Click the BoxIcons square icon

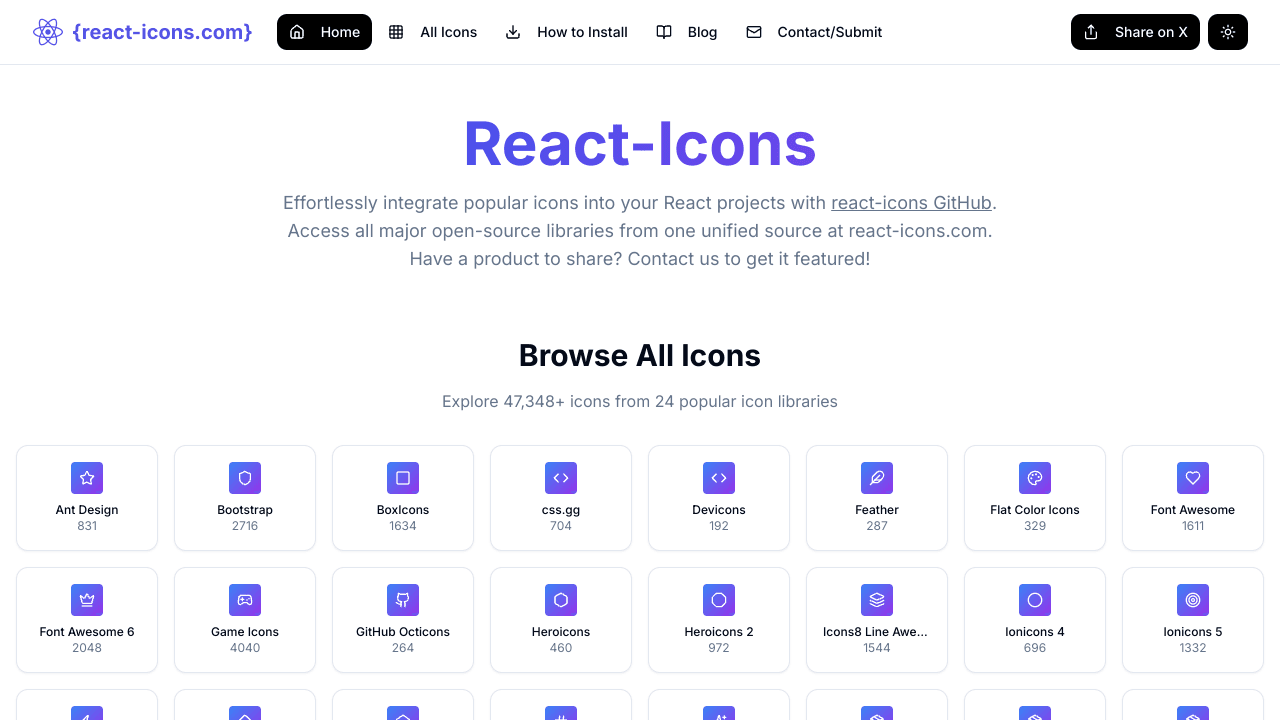coord(403,478)
